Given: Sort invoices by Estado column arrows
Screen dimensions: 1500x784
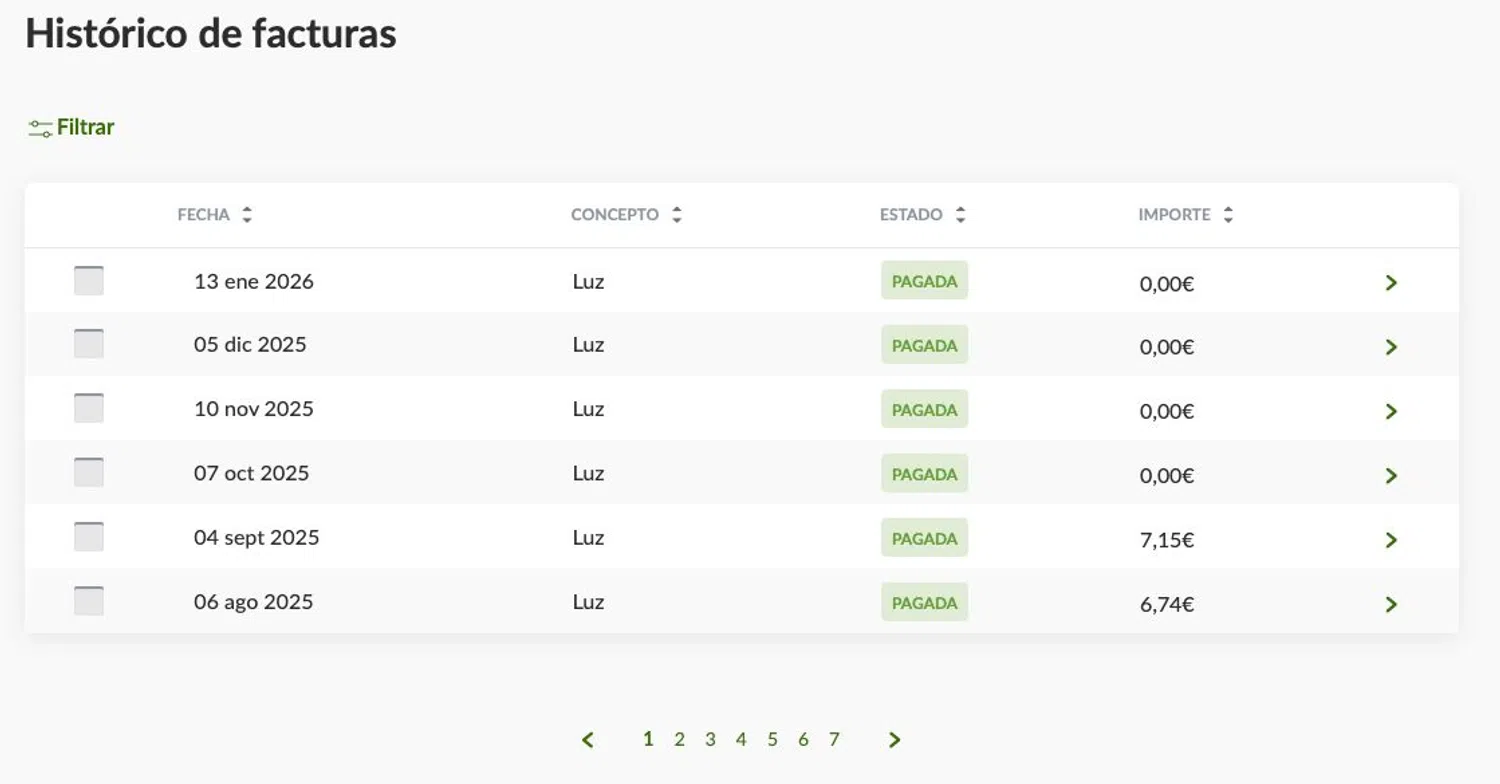Looking at the screenshot, I should pos(960,215).
